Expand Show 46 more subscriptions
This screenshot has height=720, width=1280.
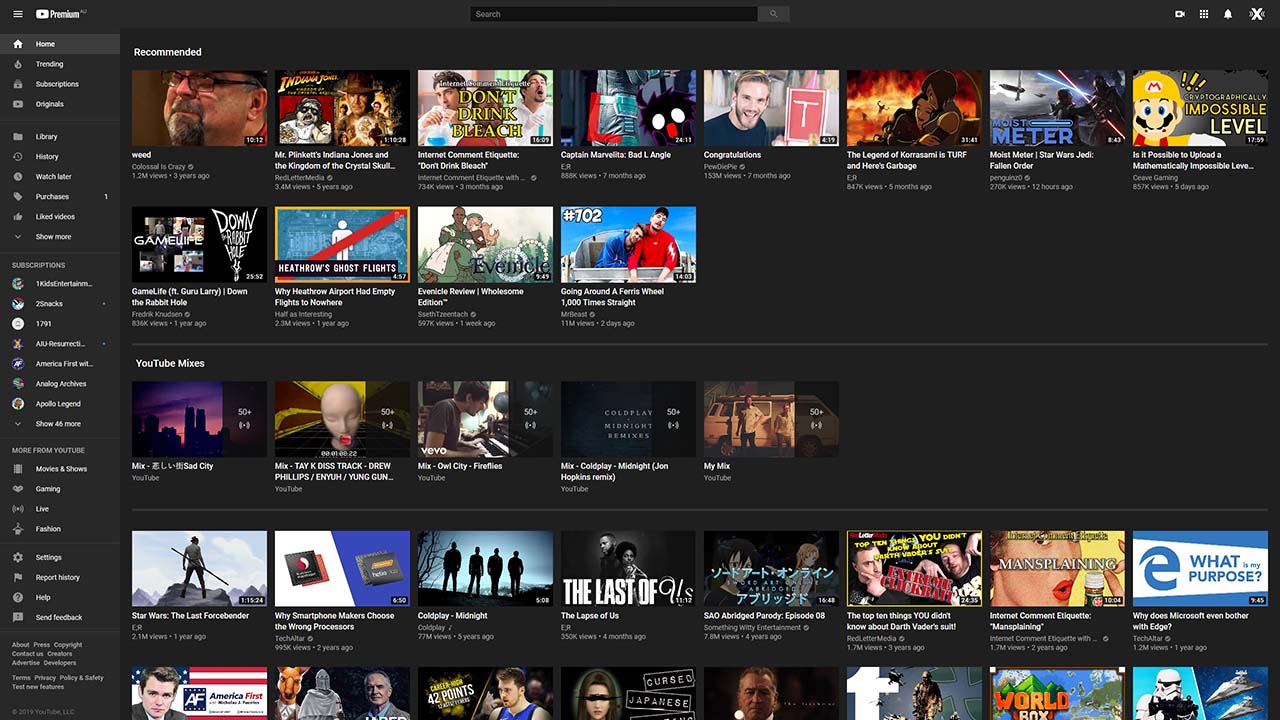(60, 424)
